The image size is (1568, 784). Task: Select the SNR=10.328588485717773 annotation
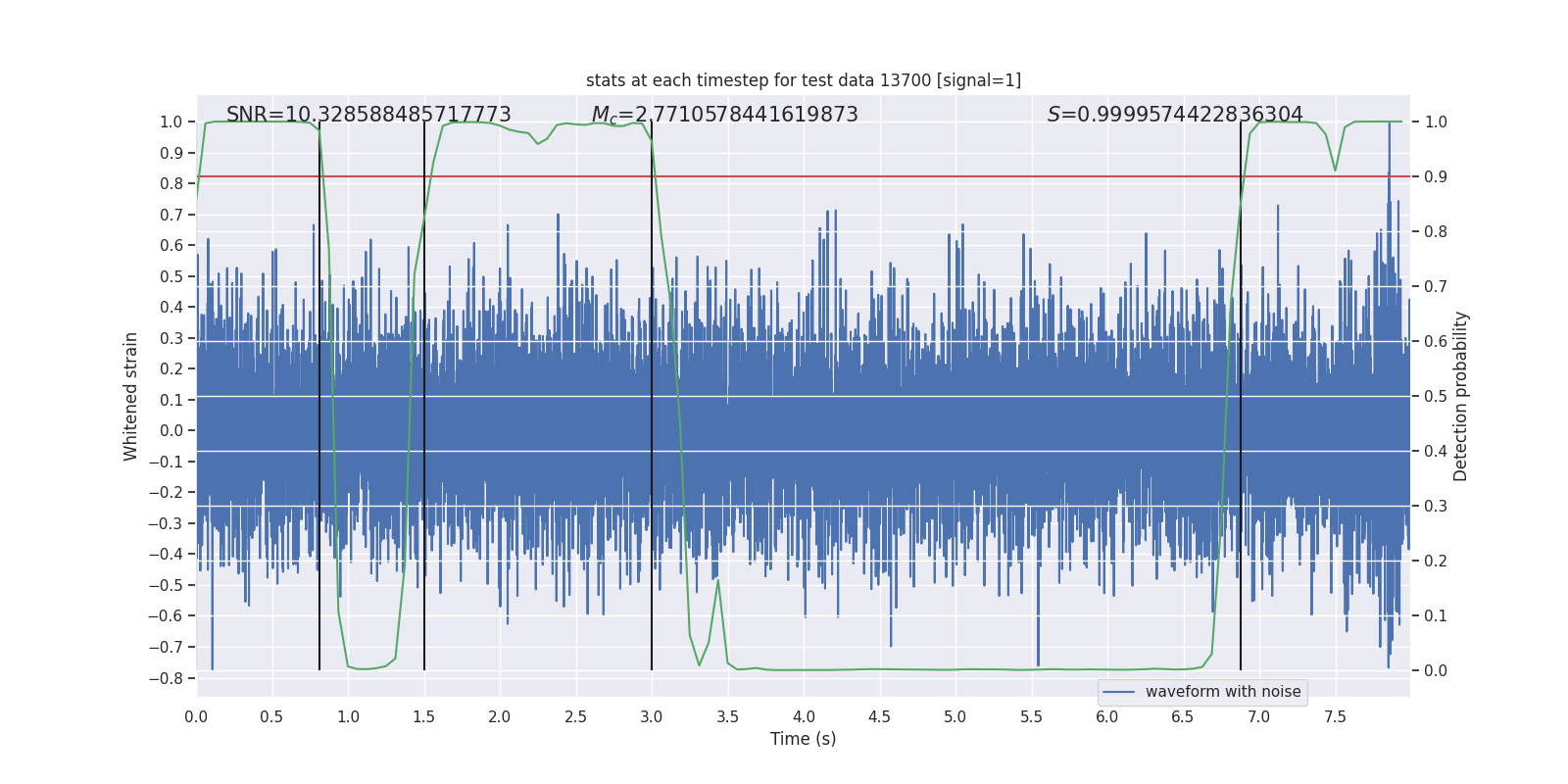pyautogui.click(x=368, y=115)
